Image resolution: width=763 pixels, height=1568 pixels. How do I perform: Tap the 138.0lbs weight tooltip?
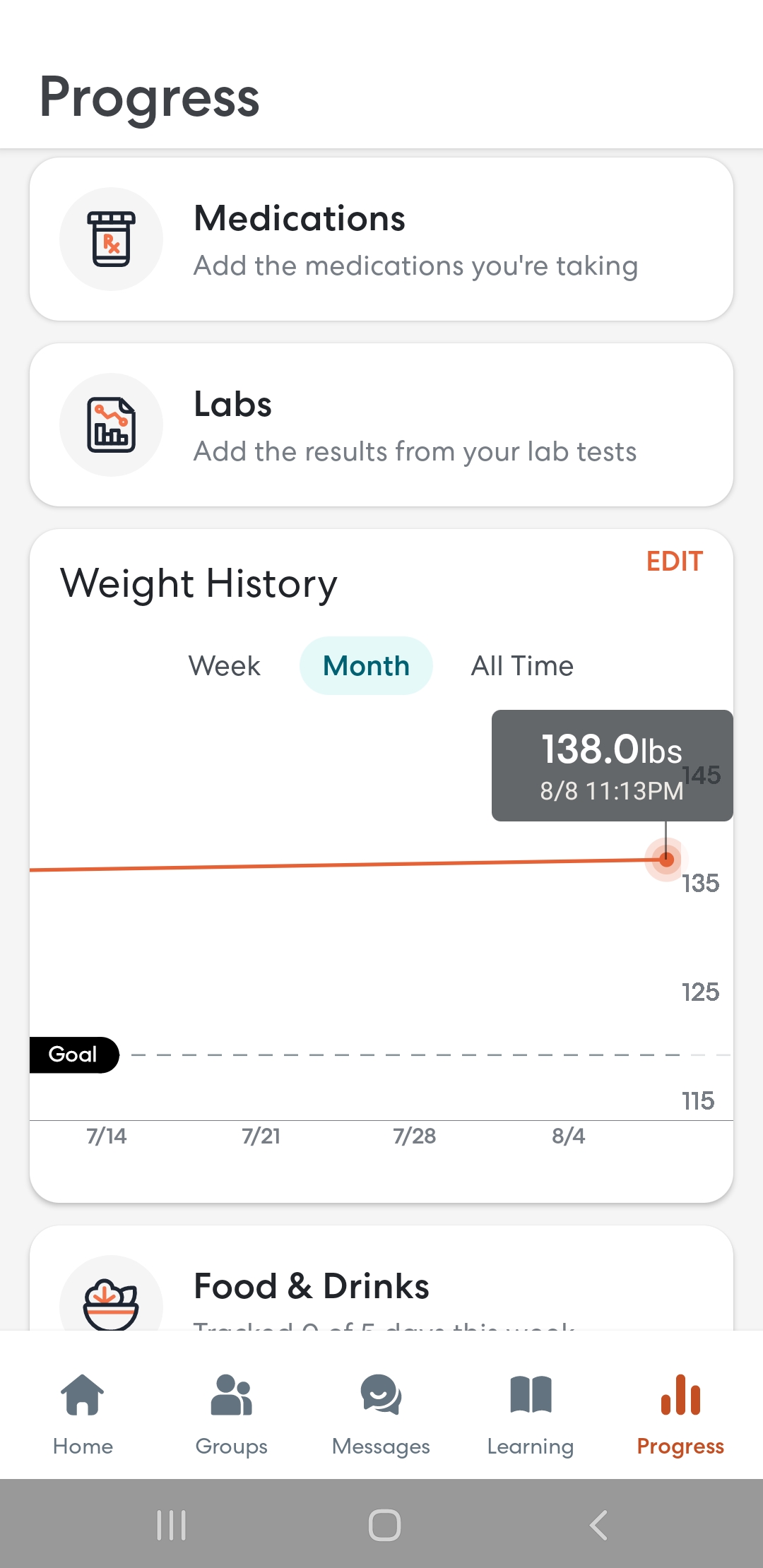tap(612, 766)
